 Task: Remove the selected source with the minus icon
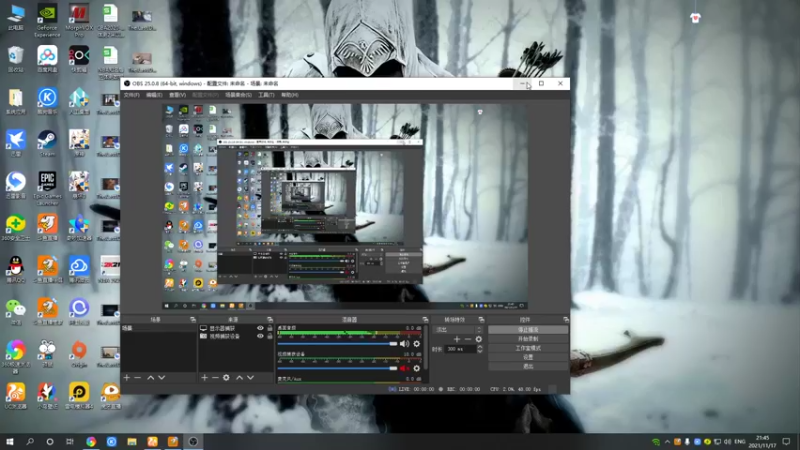point(215,378)
